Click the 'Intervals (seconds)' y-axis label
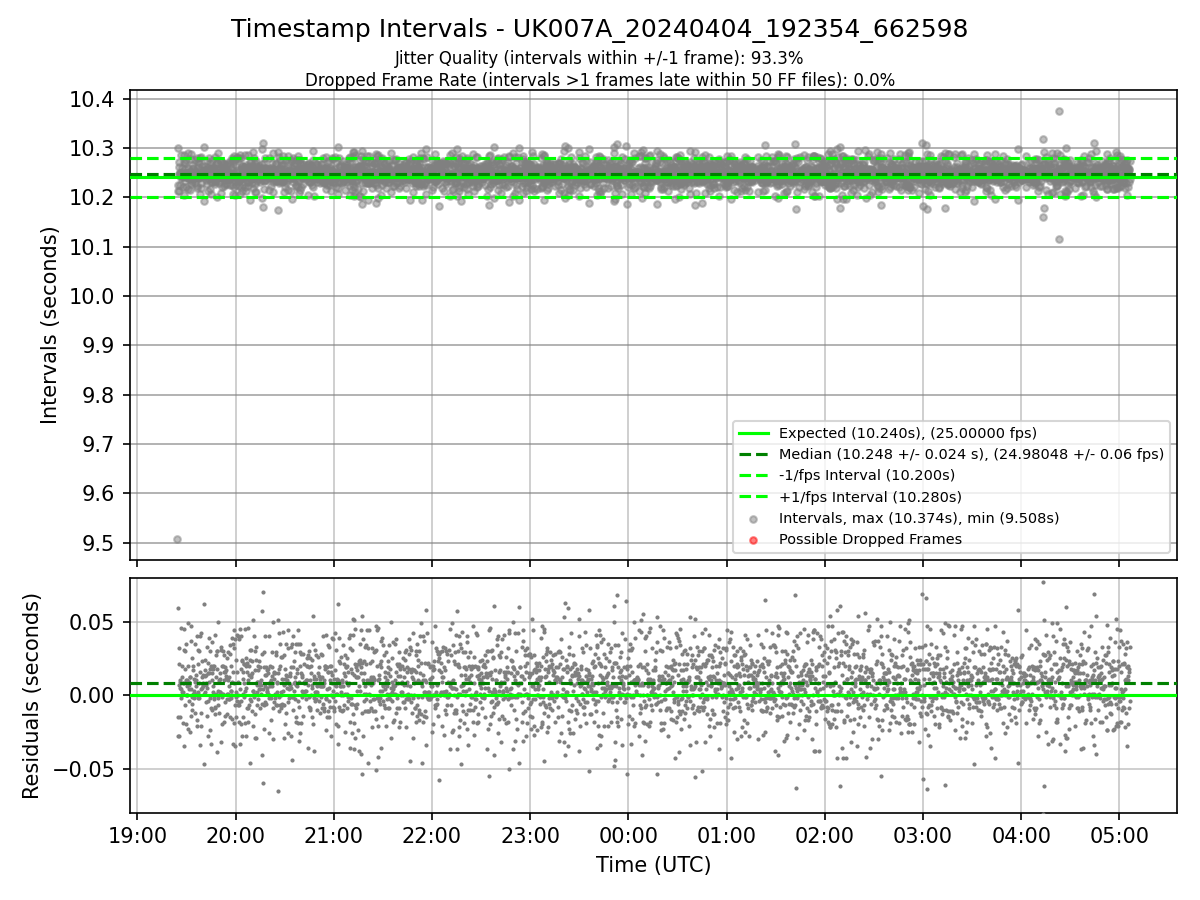 (50, 325)
